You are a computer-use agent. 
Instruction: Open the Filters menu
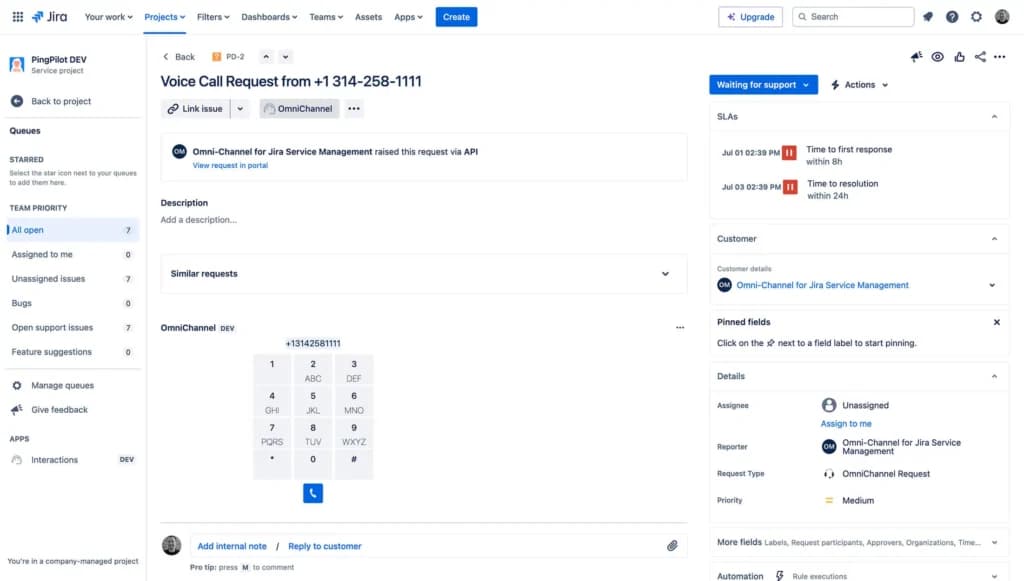pos(213,17)
